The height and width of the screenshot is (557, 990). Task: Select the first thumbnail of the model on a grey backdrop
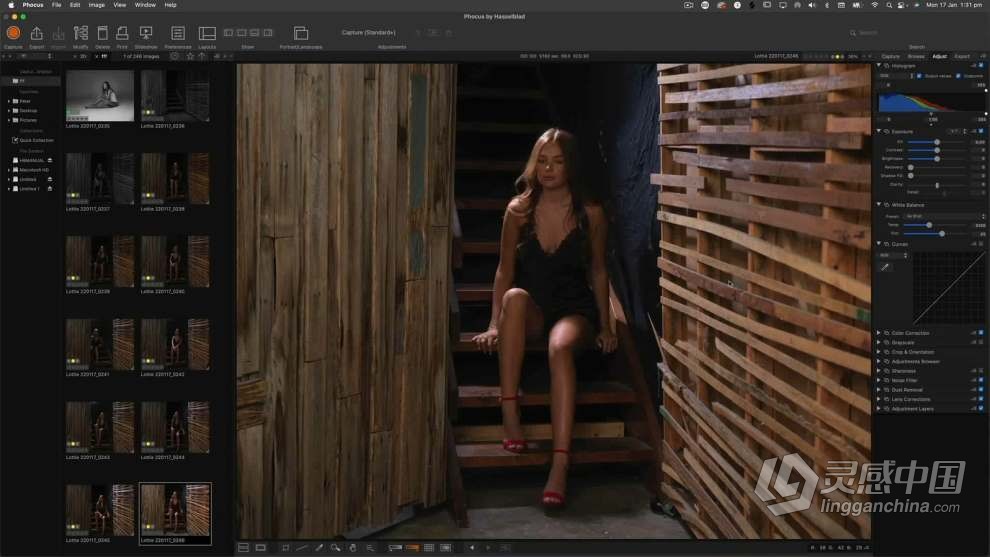click(100, 95)
